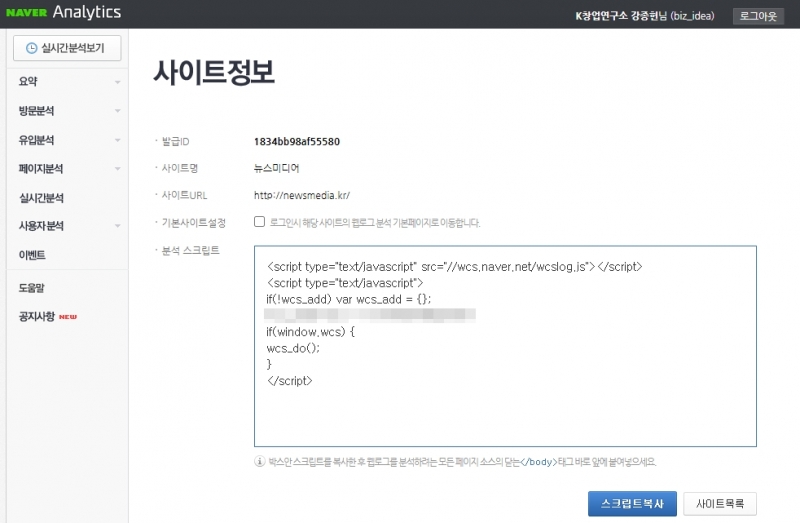Image resolution: width=800 pixels, height=523 pixels.
Task: Click the NEW badge next to 공지사항
Action: 68,317
